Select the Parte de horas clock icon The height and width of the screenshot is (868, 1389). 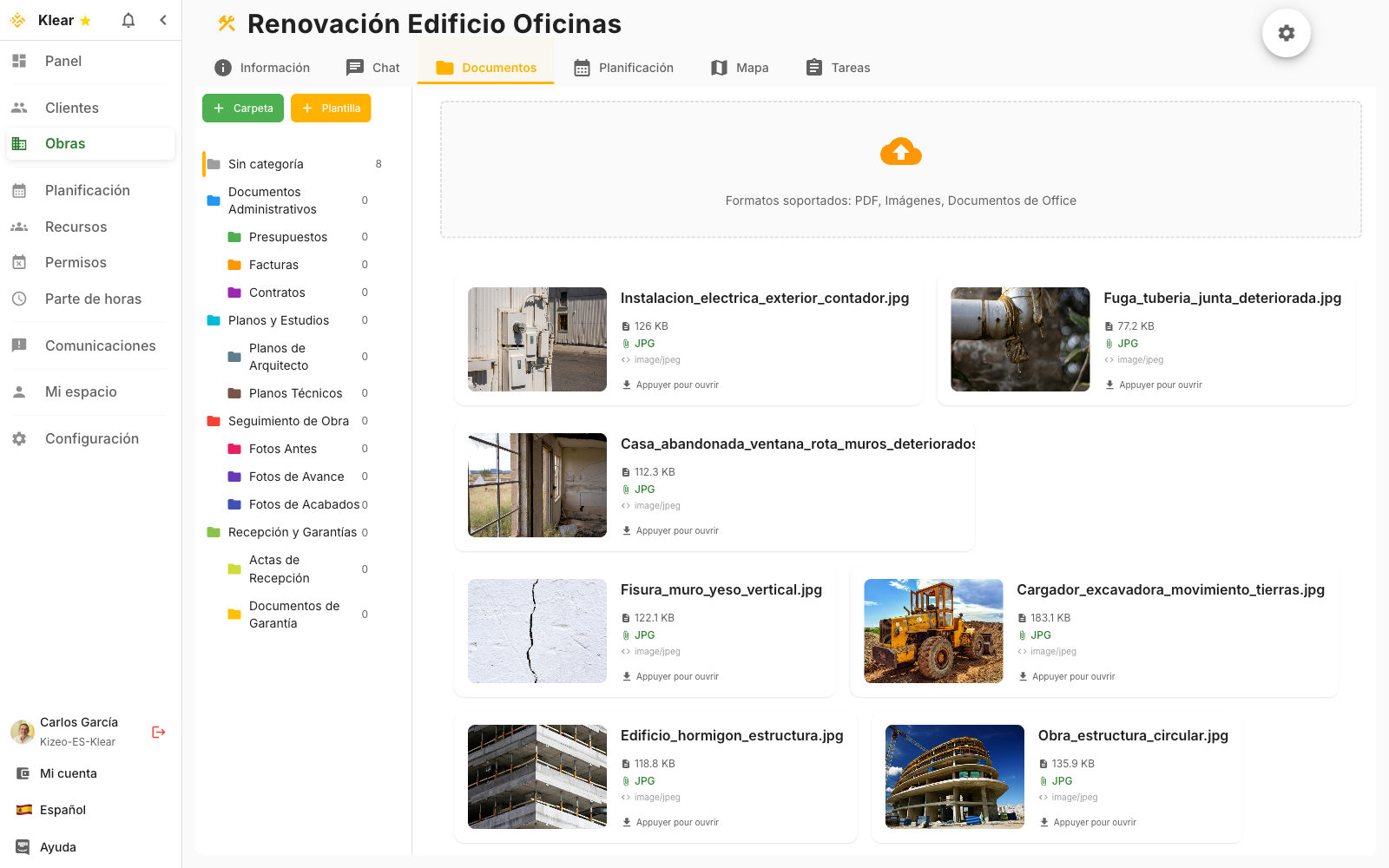coord(18,299)
